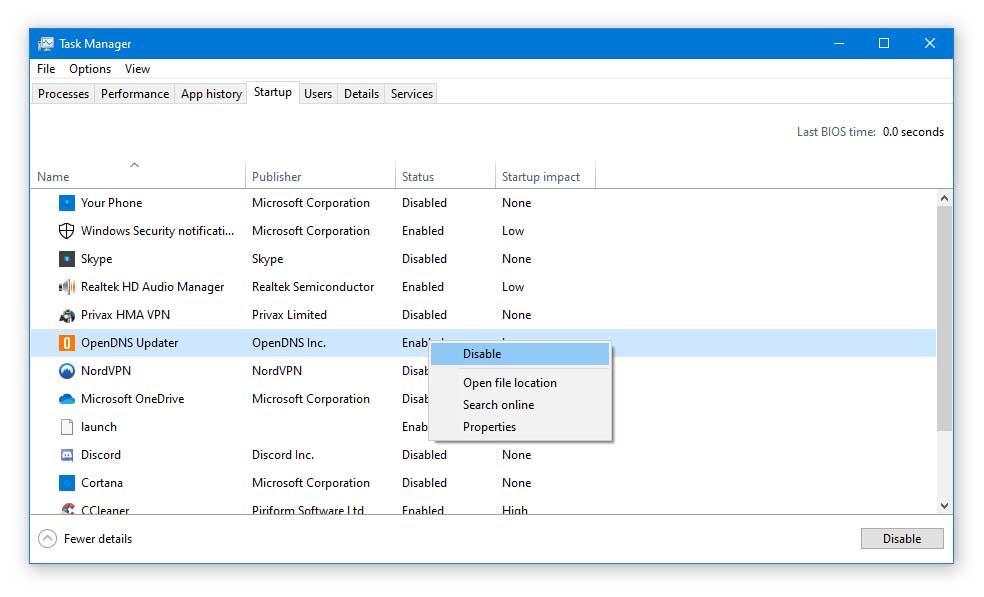Maximize the Task Manager window
Image resolution: width=984 pixels, height=597 pixels.
(x=884, y=43)
